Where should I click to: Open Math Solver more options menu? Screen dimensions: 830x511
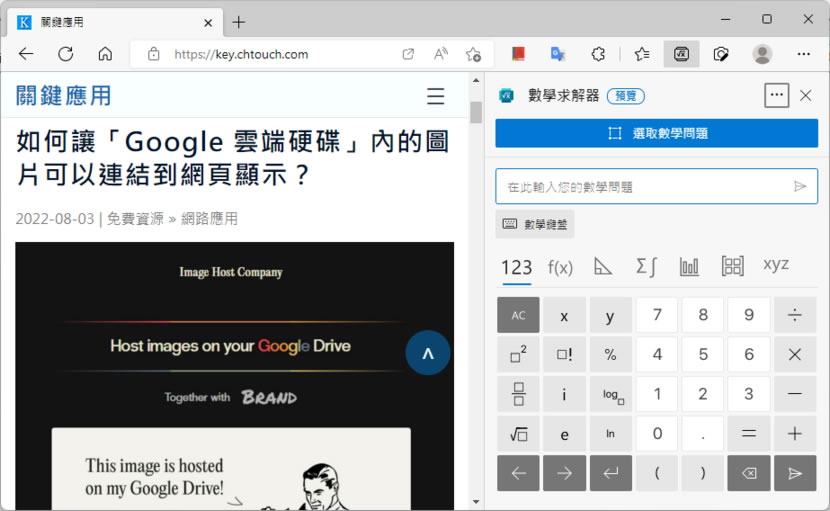[776, 95]
